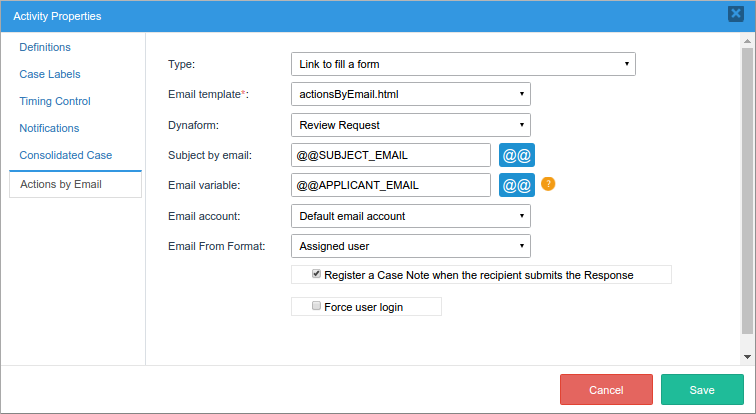
Task: Open the Type dropdown
Action: point(463,64)
